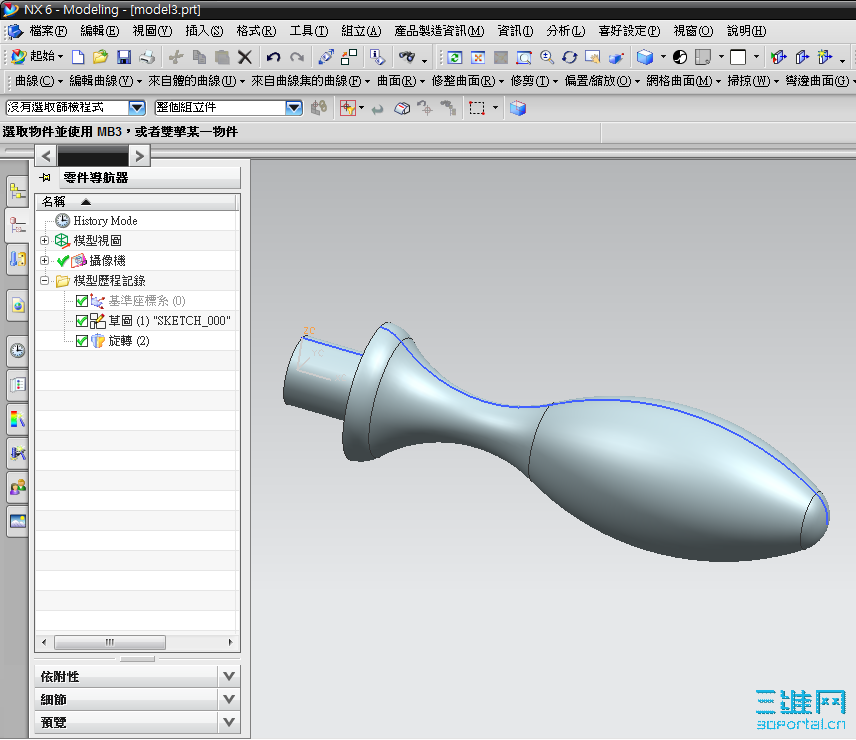Click the right arrow above the navigator
Screen dimensions: 856x740
[140, 156]
